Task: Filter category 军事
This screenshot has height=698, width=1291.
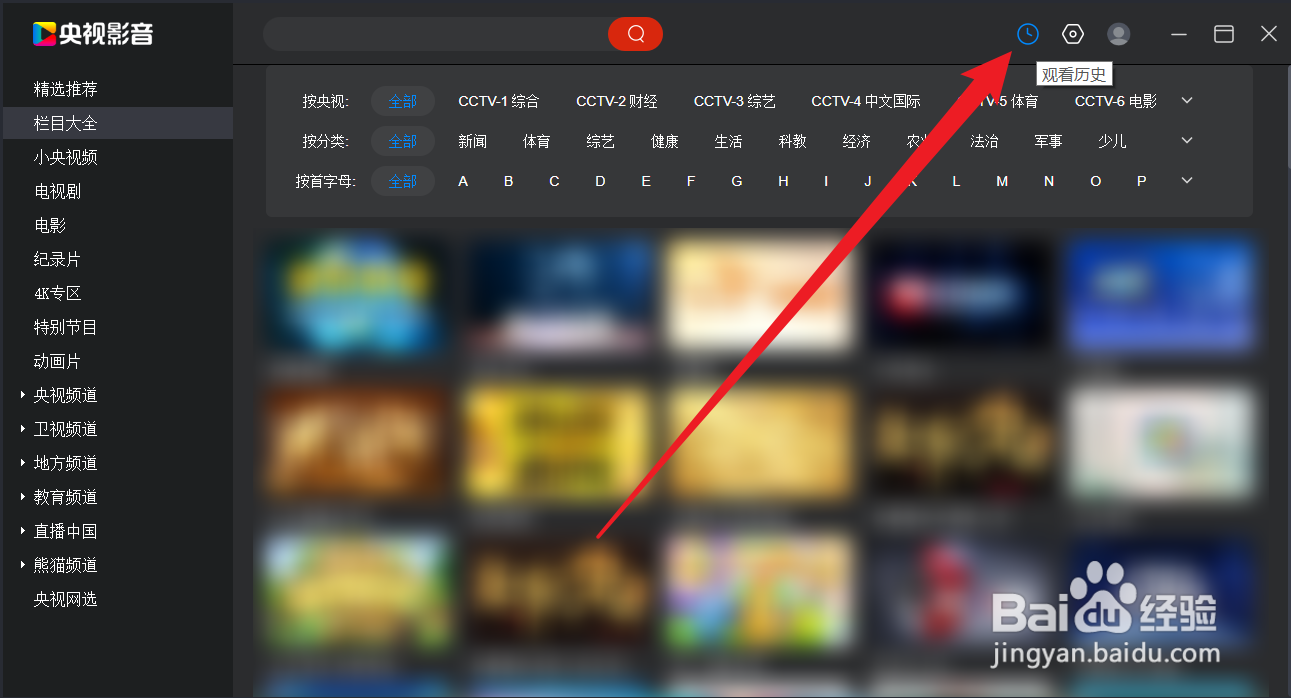Action: 1049,141
